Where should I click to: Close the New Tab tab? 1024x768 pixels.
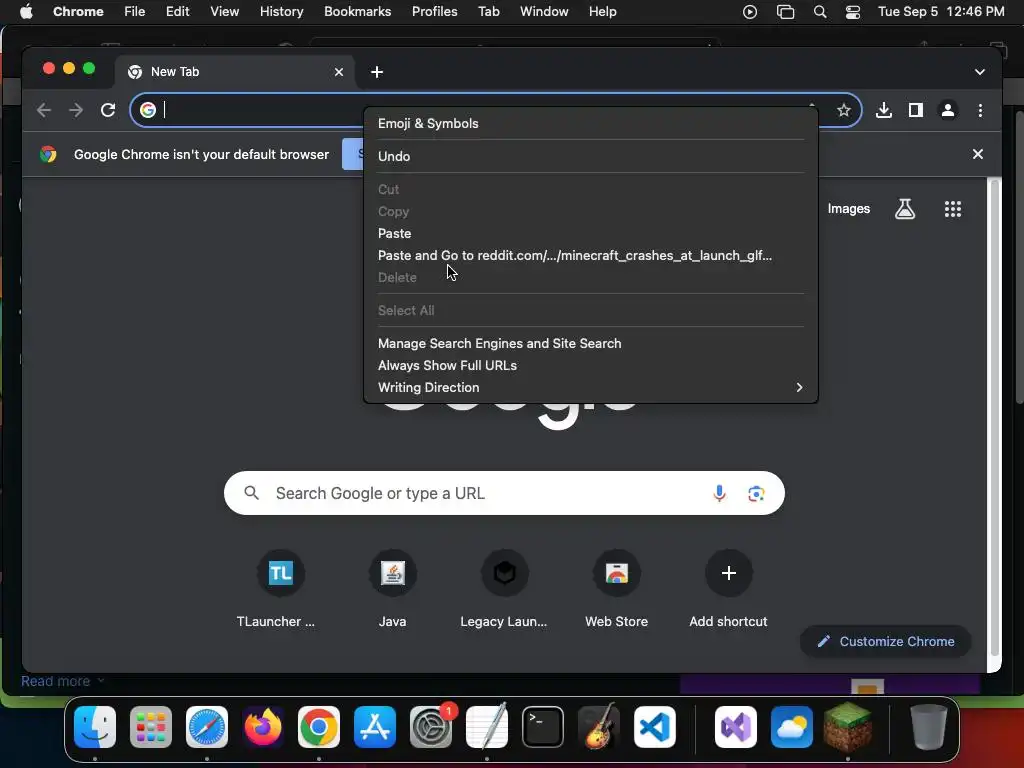click(339, 72)
